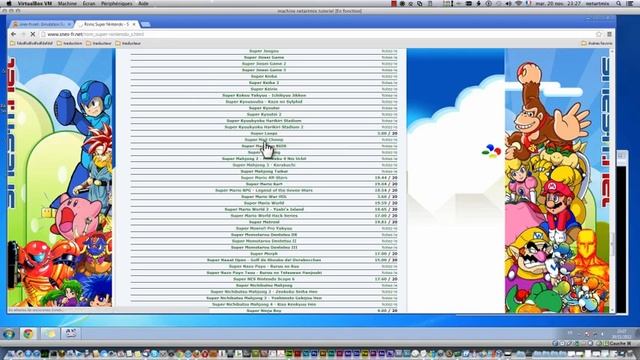This screenshot has width=640, height=360.
Task: Click the Chrome icon in Windows taskbar
Action: tap(29, 334)
